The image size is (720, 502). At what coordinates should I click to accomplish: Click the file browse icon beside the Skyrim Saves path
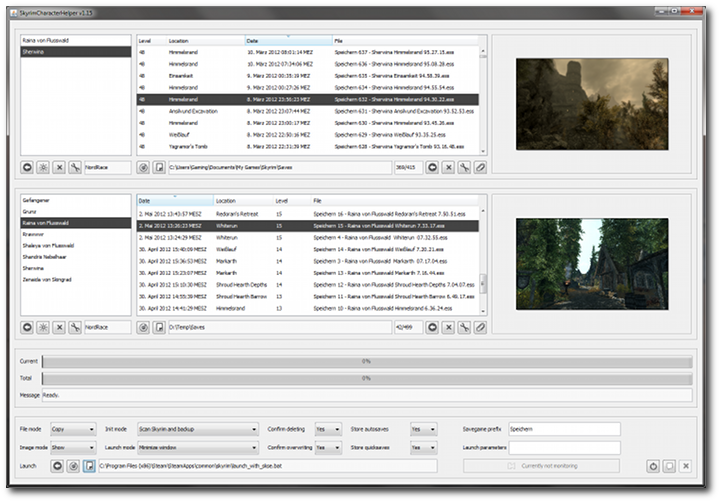(159, 167)
